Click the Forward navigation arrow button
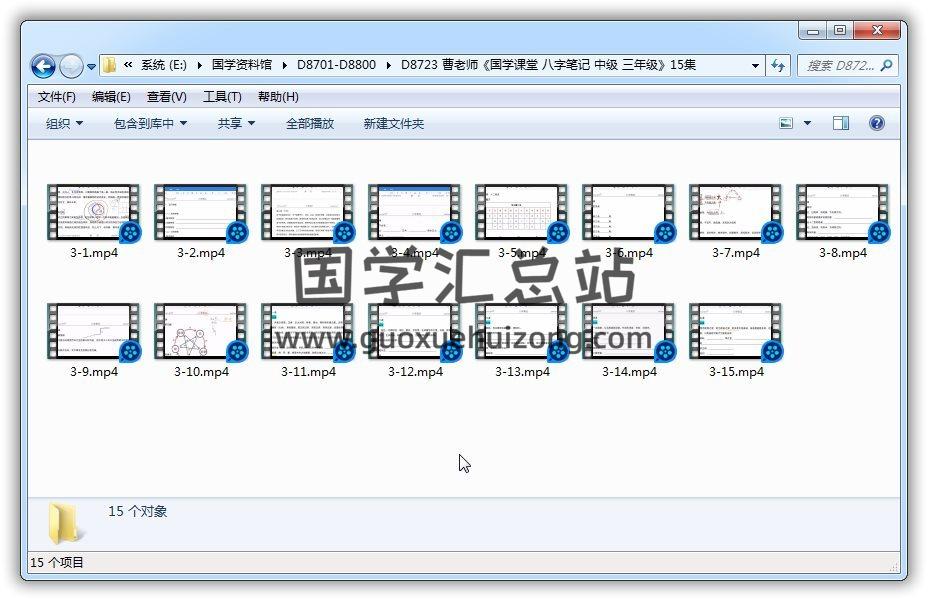Screen dimensions: 928x601 pyautogui.click(x=72, y=66)
